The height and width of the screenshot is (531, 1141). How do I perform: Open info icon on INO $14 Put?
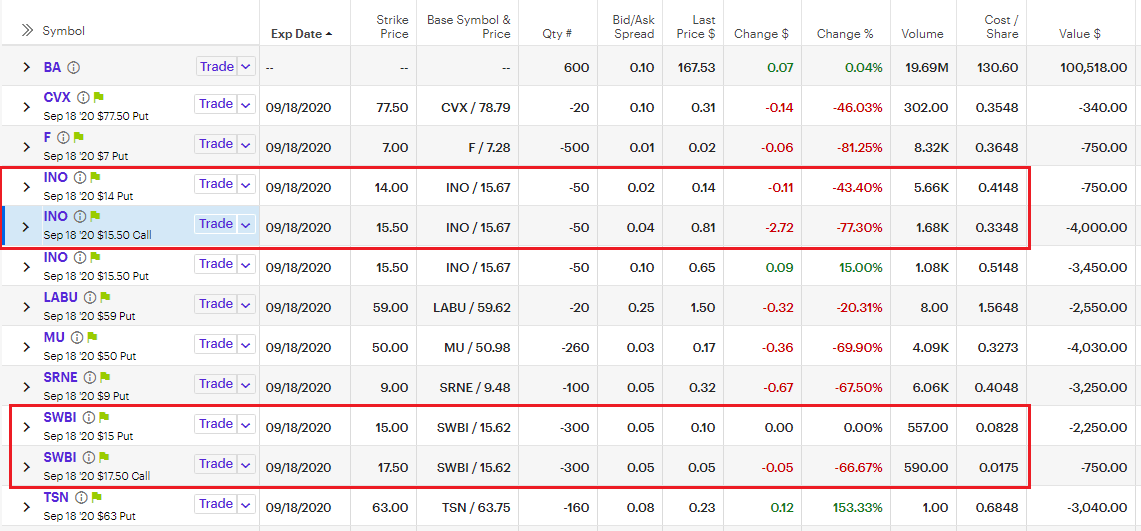coord(80,177)
